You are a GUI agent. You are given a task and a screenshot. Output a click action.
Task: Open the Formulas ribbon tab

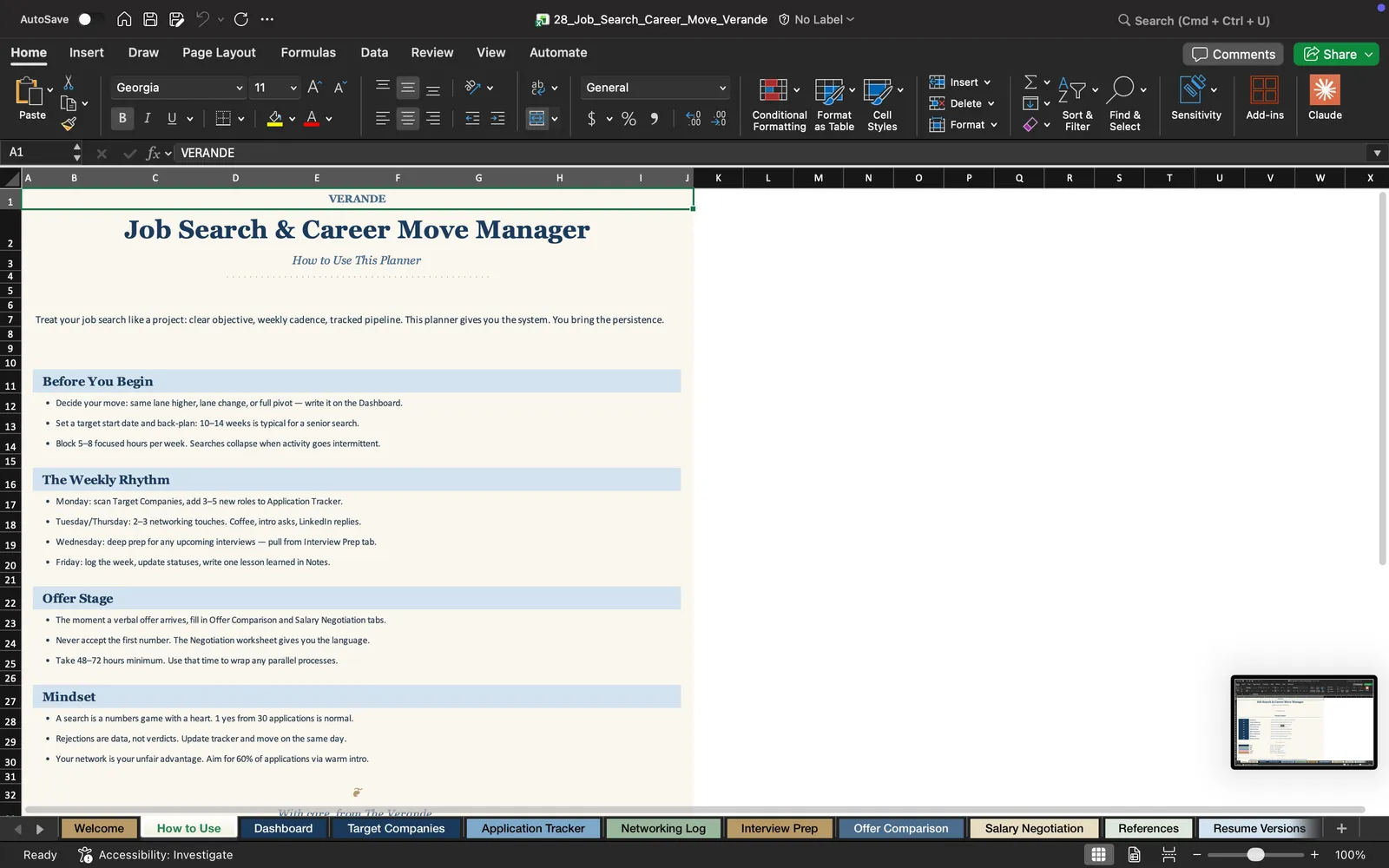[x=308, y=53]
